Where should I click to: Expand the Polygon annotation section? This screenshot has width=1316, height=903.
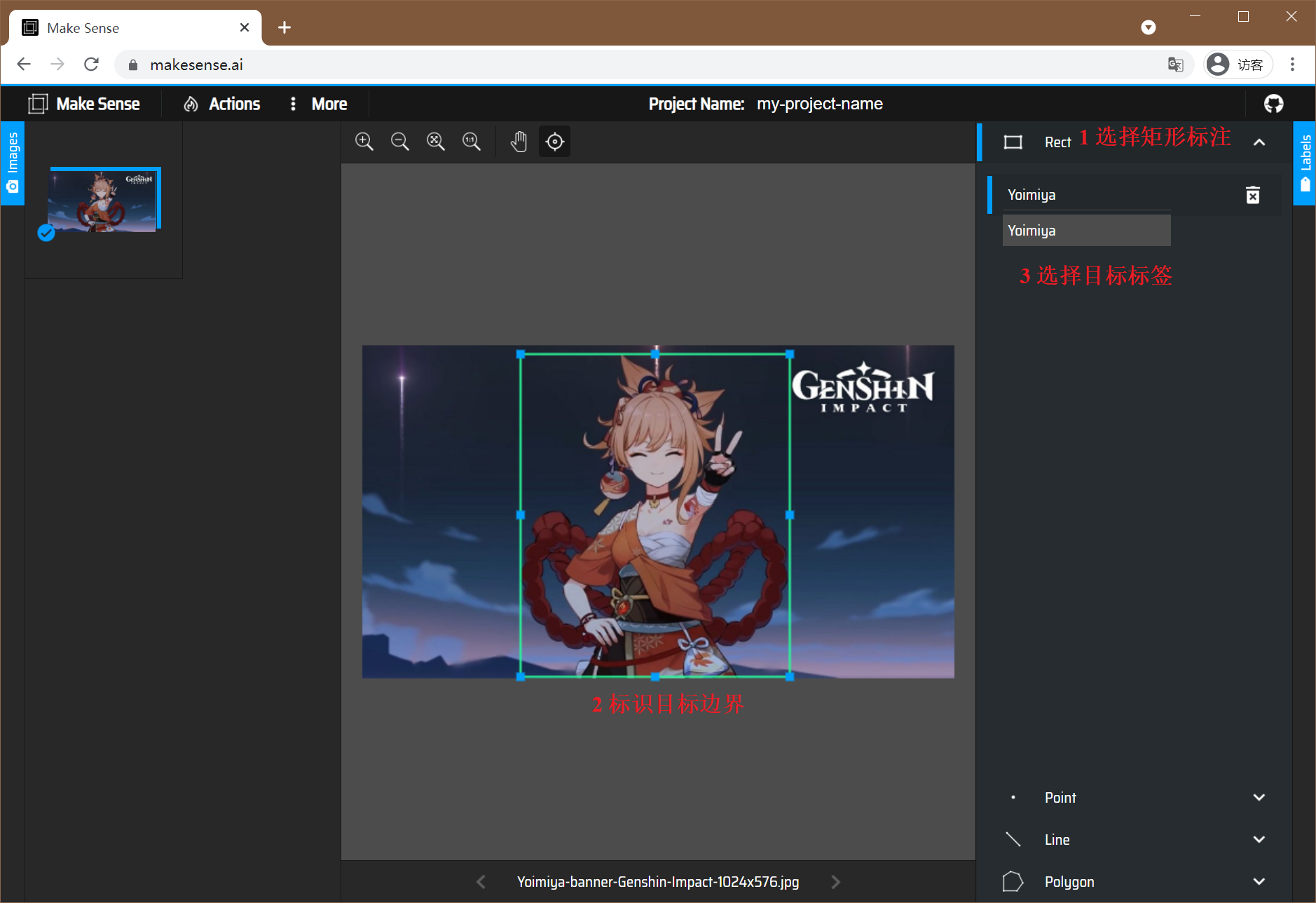tap(1259, 881)
